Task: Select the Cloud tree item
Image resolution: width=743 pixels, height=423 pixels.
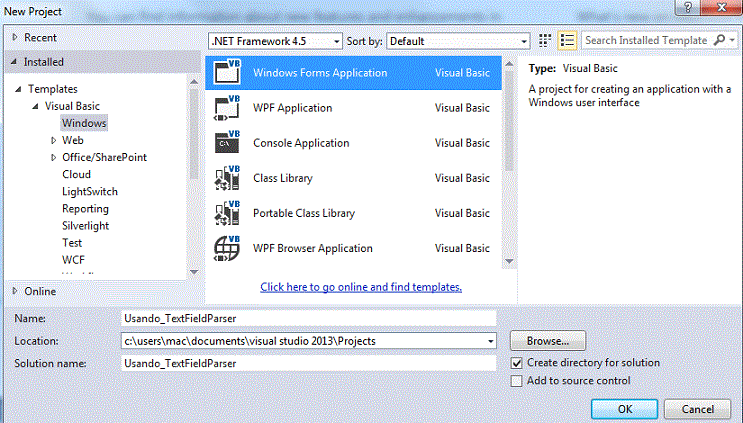Action: coord(76,174)
